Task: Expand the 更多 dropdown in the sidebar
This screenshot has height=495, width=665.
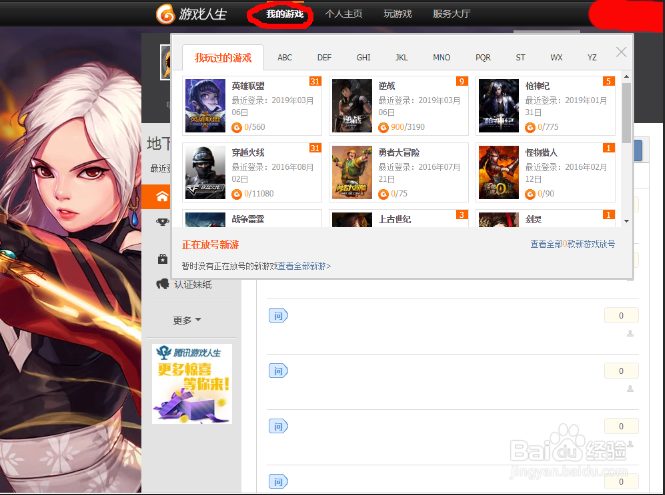Action: click(187, 320)
